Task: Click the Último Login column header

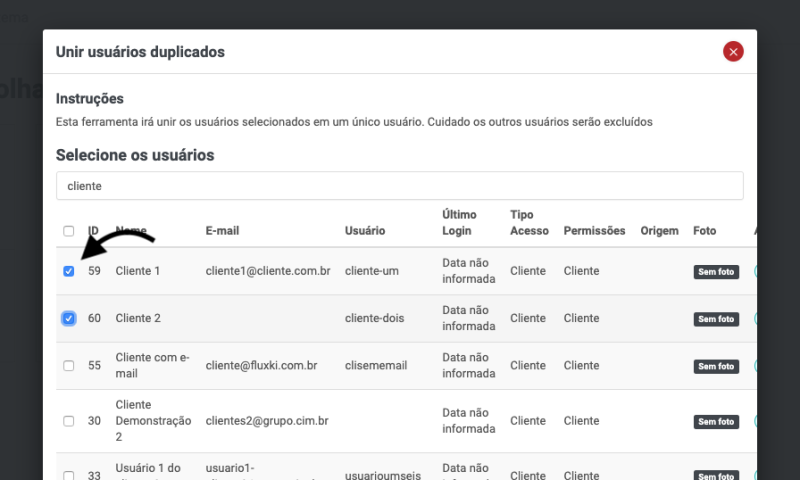Action: [459, 223]
